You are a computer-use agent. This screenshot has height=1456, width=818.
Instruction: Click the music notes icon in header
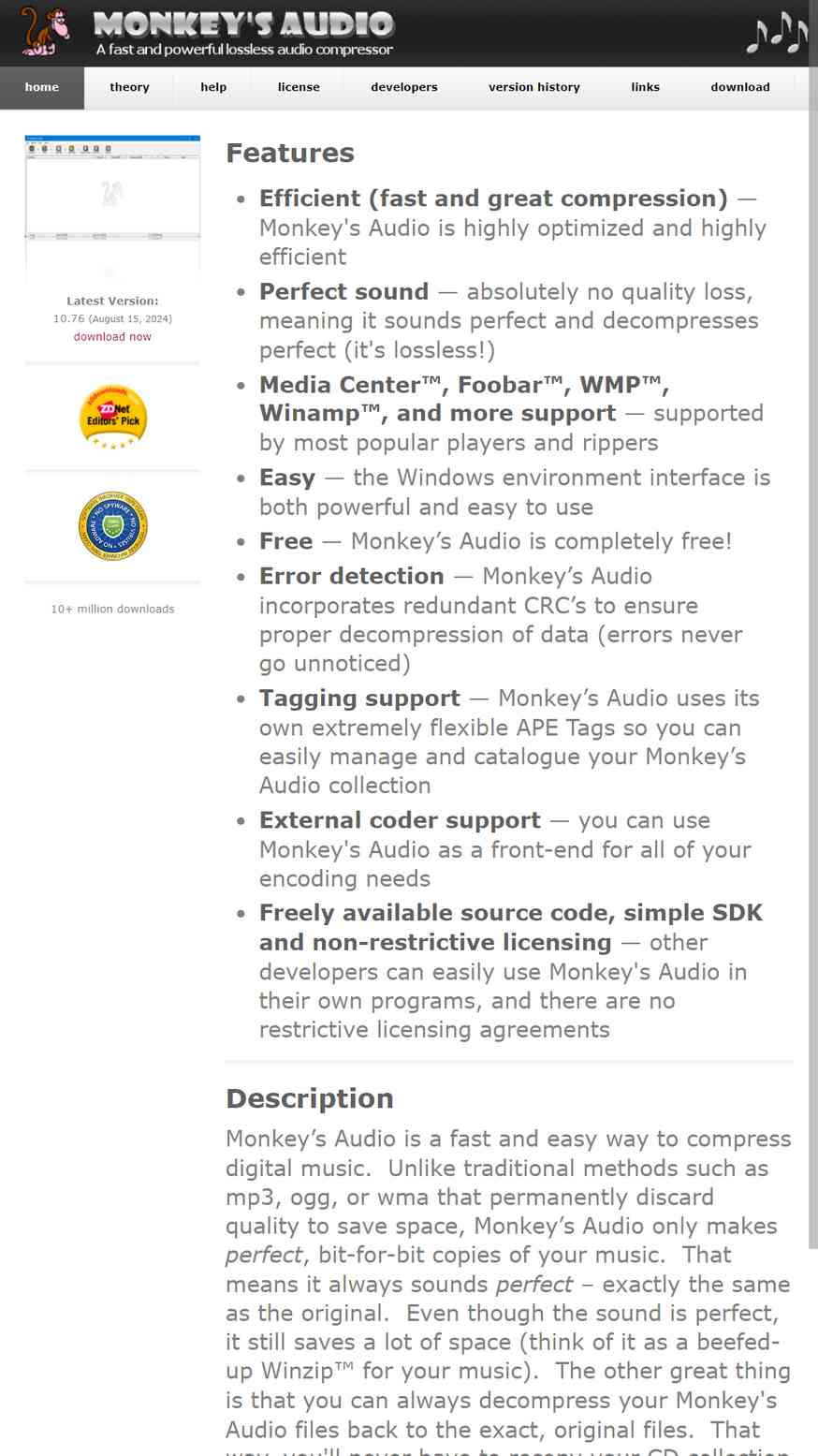click(775, 34)
